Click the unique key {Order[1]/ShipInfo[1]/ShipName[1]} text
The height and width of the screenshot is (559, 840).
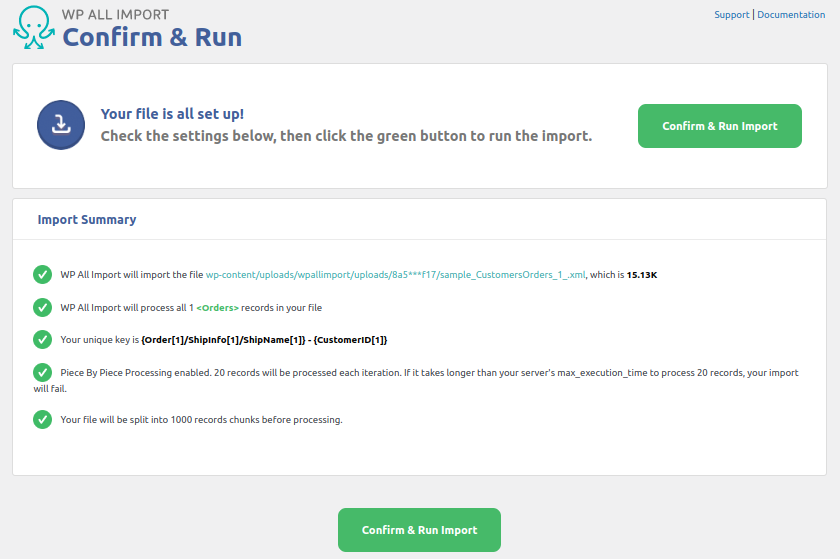(223, 340)
